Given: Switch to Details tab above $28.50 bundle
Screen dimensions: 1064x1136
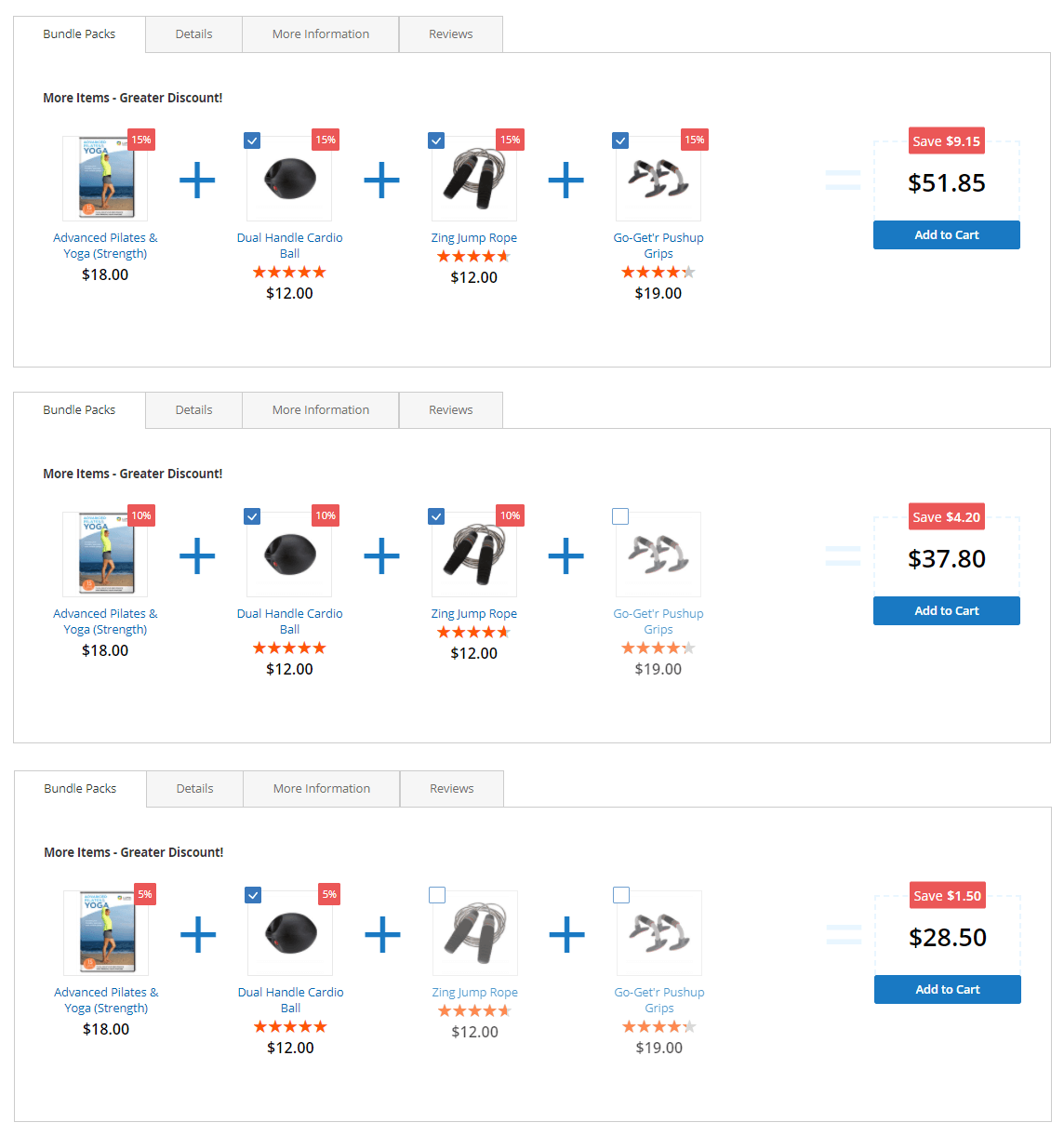Looking at the screenshot, I should click(194, 789).
